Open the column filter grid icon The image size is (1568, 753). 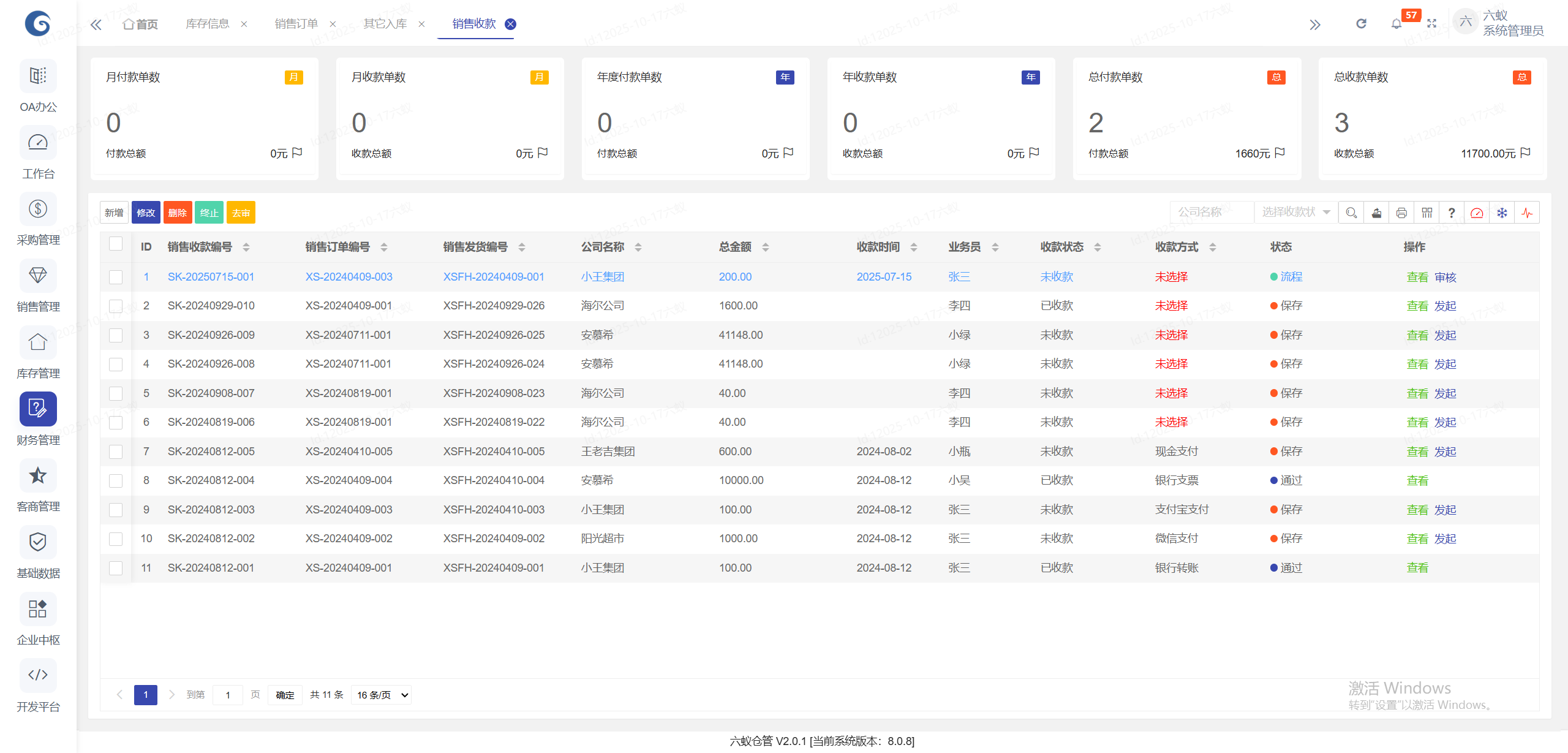click(1427, 213)
